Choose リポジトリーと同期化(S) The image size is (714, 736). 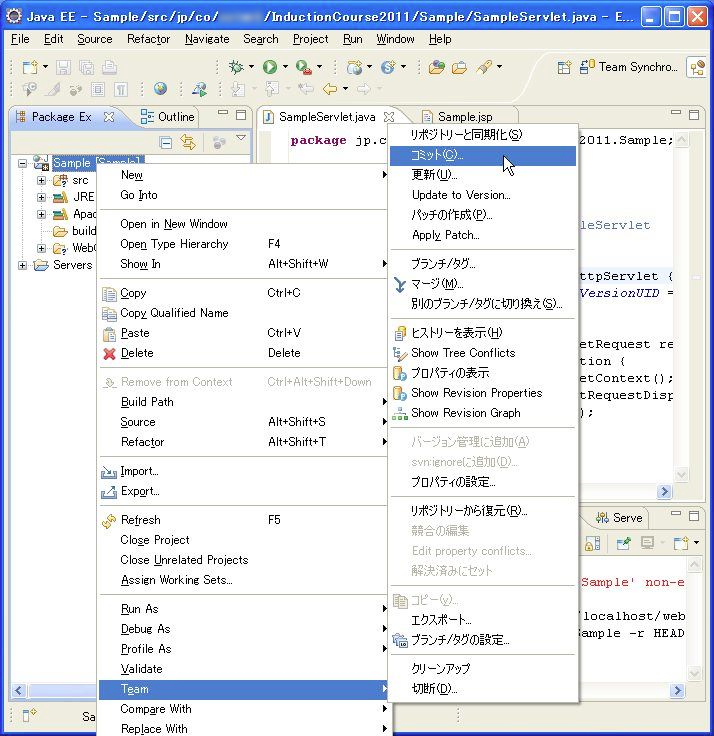point(483,135)
